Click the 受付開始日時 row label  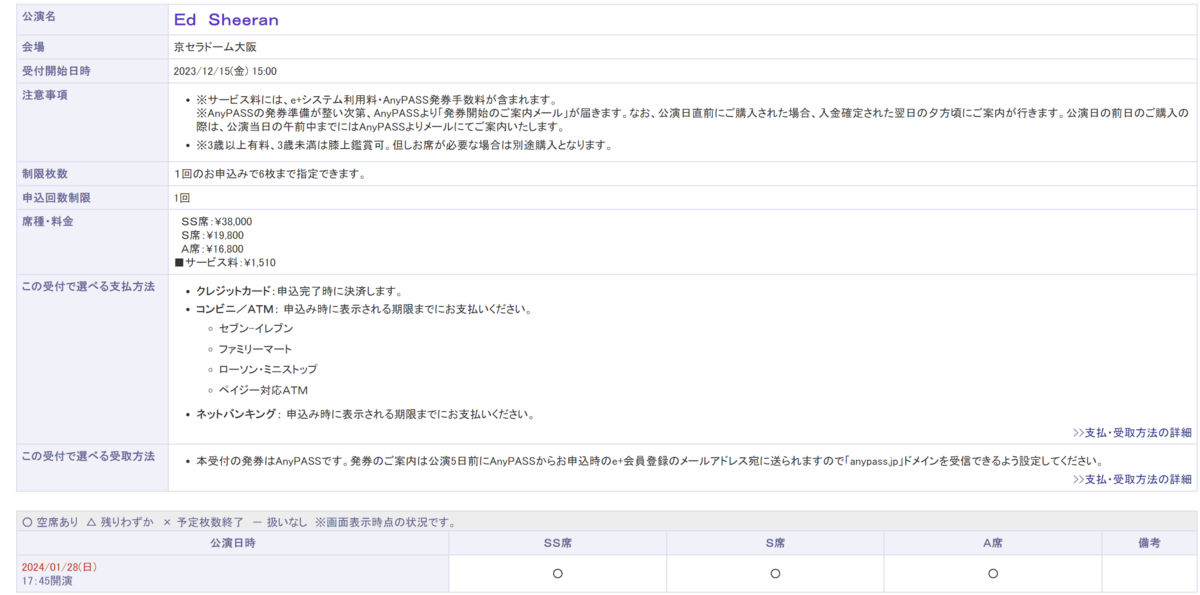pyautogui.click(x=56, y=71)
